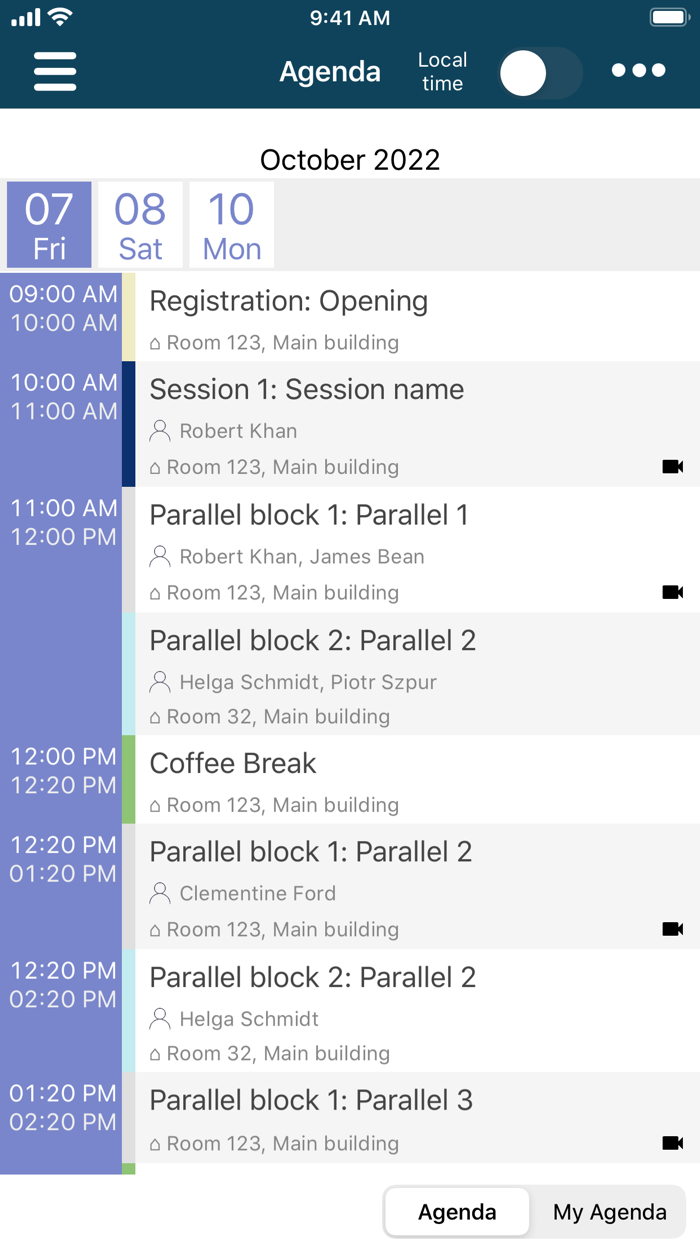Screen dimensions: 700x1244
Task: Switch to Saturday October 08
Action: coord(139,224)
